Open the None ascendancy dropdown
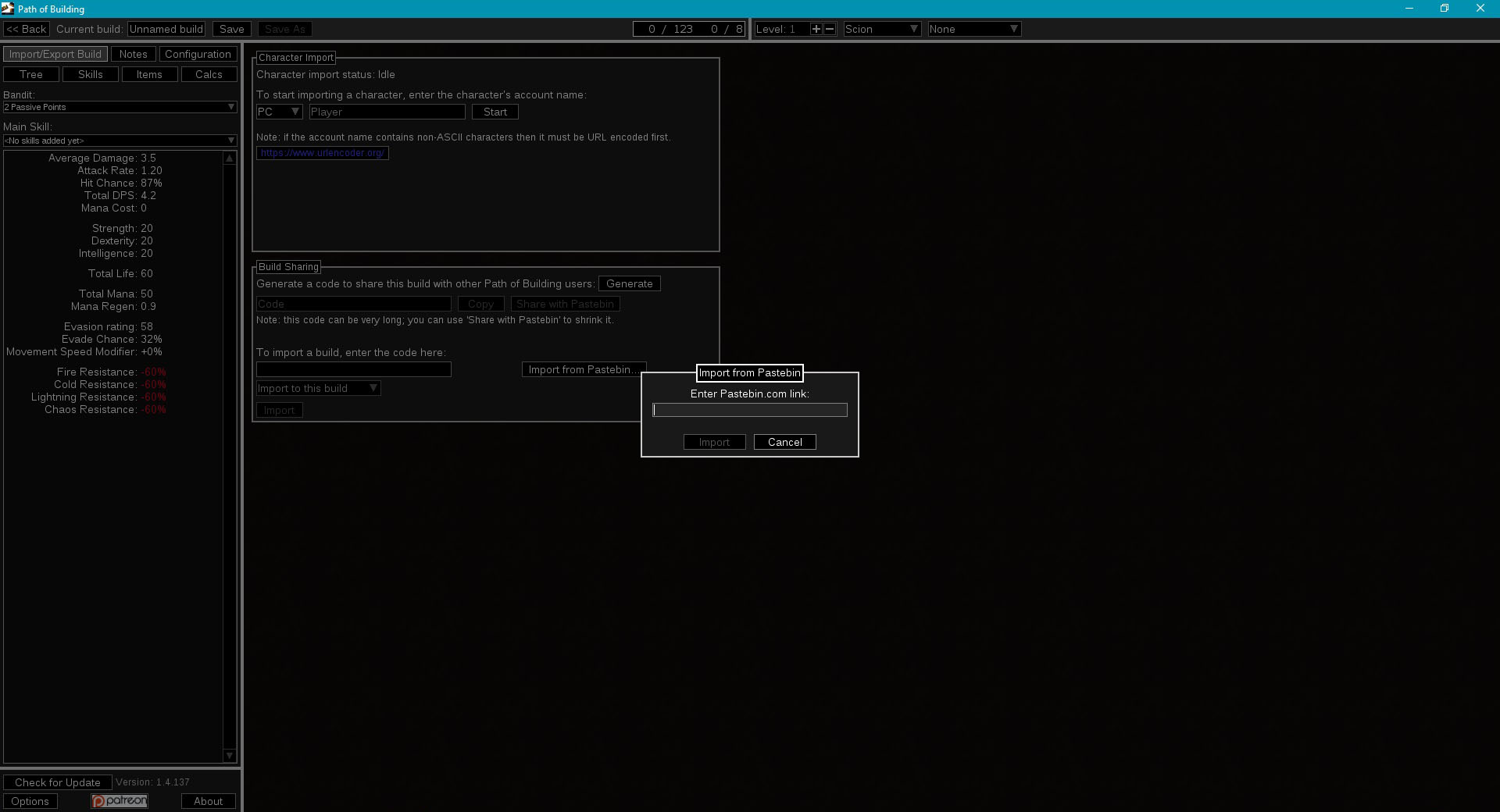The height and width of the screenshot is (812, 1500). pyautogui.click(x=974, y=29)
